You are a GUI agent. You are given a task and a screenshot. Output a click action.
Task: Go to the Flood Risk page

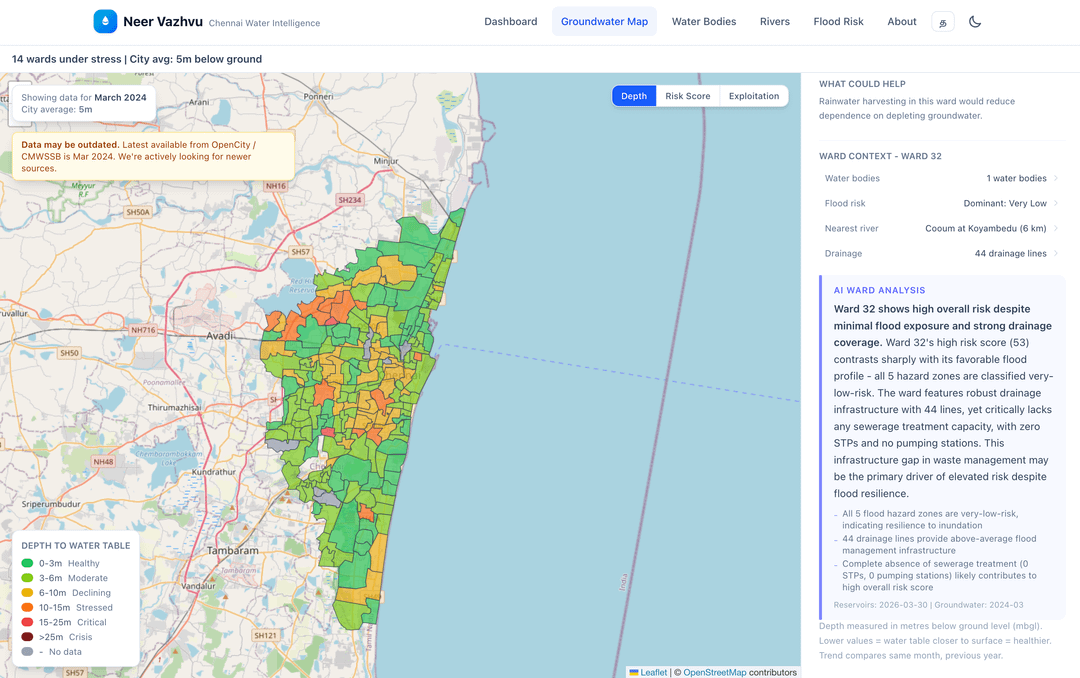click(x=838, y=22)
